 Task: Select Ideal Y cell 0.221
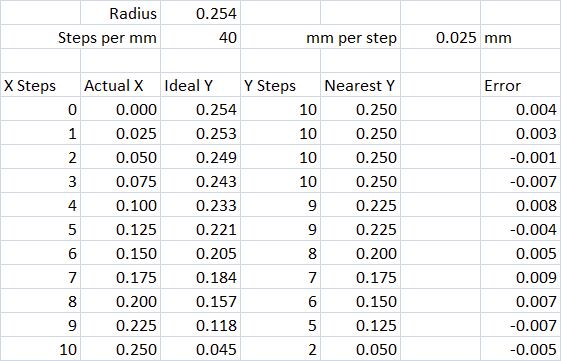(x=201, y=229)
